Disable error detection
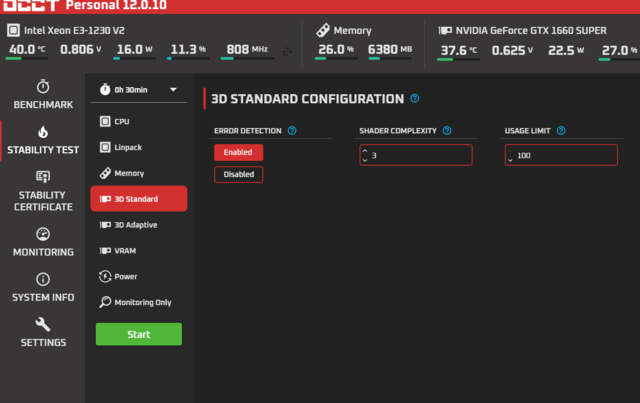Screen dimensions: 640x403 click(x=238, y=174)
